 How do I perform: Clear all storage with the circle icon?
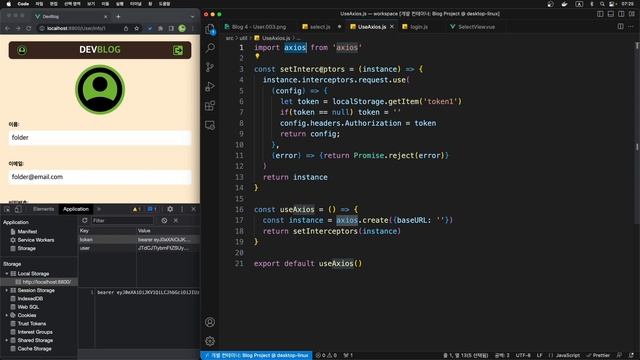[x=164, y=220]
